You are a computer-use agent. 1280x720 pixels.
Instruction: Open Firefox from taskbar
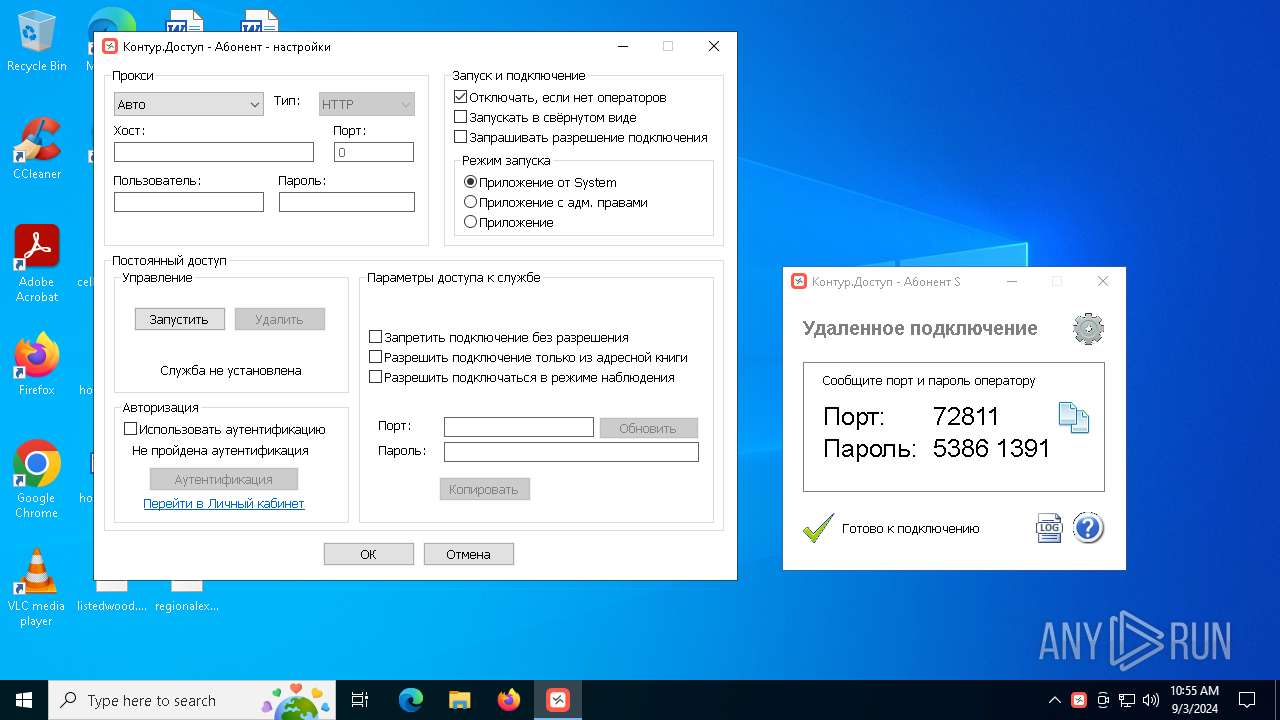[509, 700]
